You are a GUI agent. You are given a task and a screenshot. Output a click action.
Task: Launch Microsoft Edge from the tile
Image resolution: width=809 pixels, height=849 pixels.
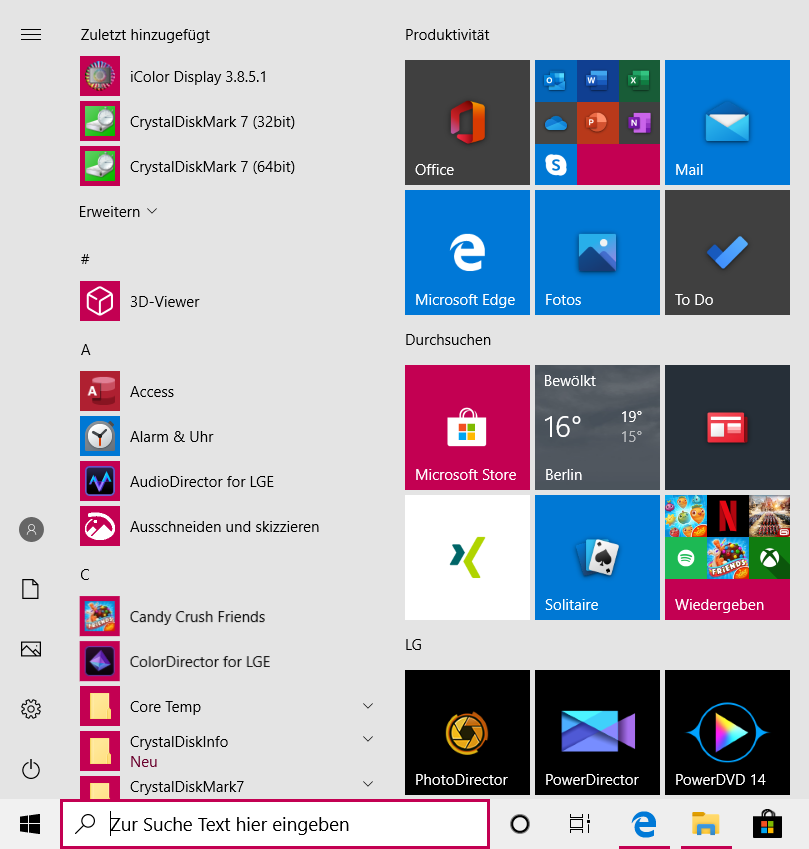467,252
